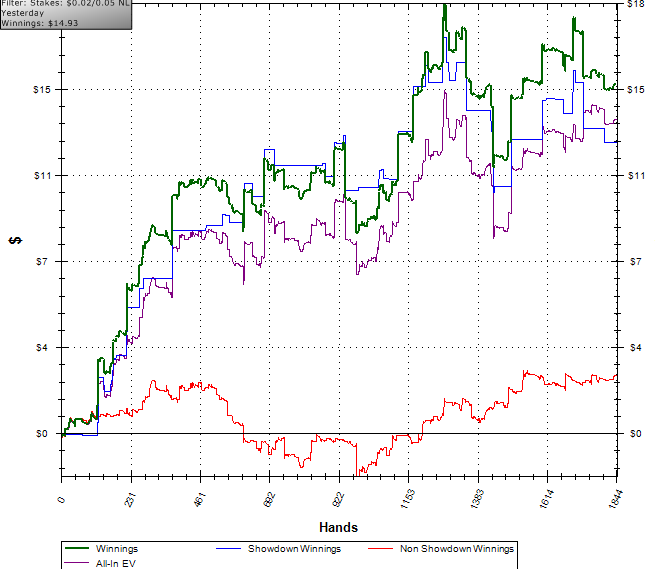The image size is (655, 569).
Task: Click the green Winnings legend line swatch
Action: 76,548
